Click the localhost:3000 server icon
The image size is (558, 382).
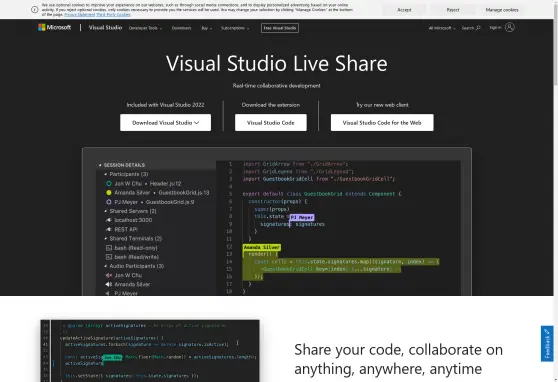coord(109,220)
